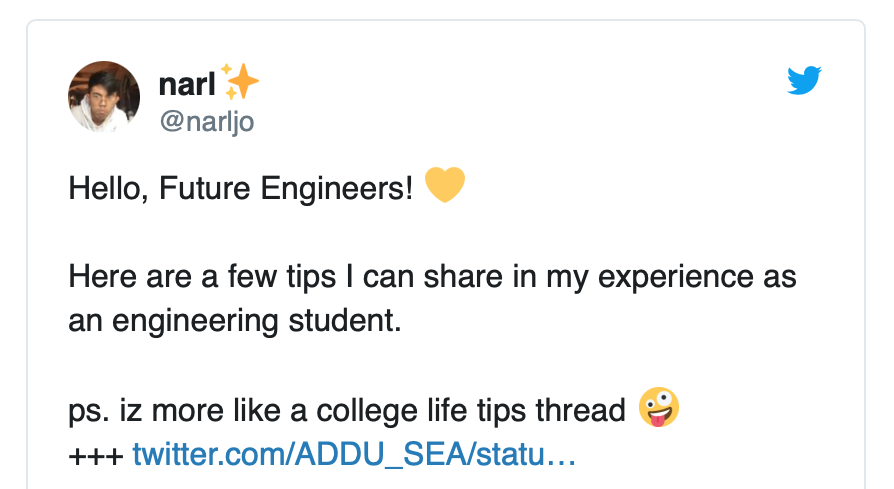Click the yellow heart emoji
The height and width of the screenshot is (489, 894).
[x=445, y=185]
